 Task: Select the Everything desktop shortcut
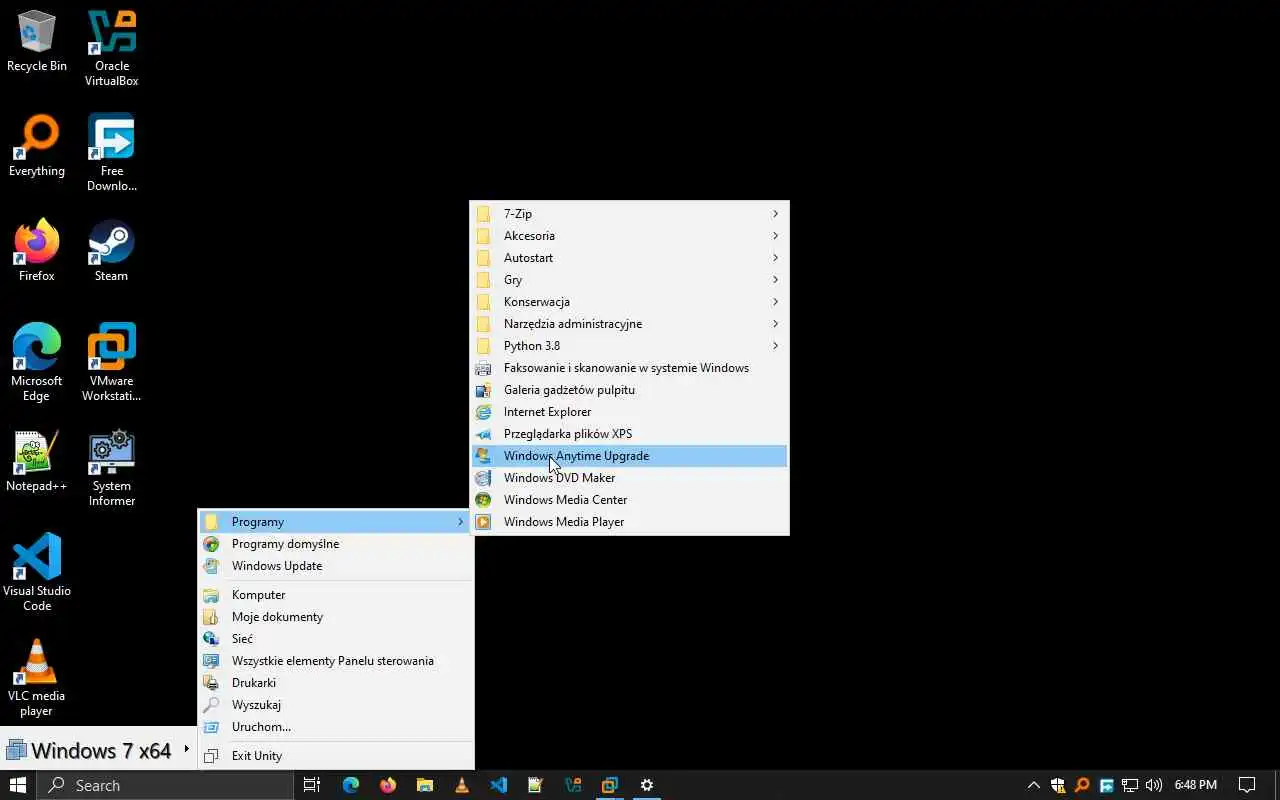tap(37, 147)
